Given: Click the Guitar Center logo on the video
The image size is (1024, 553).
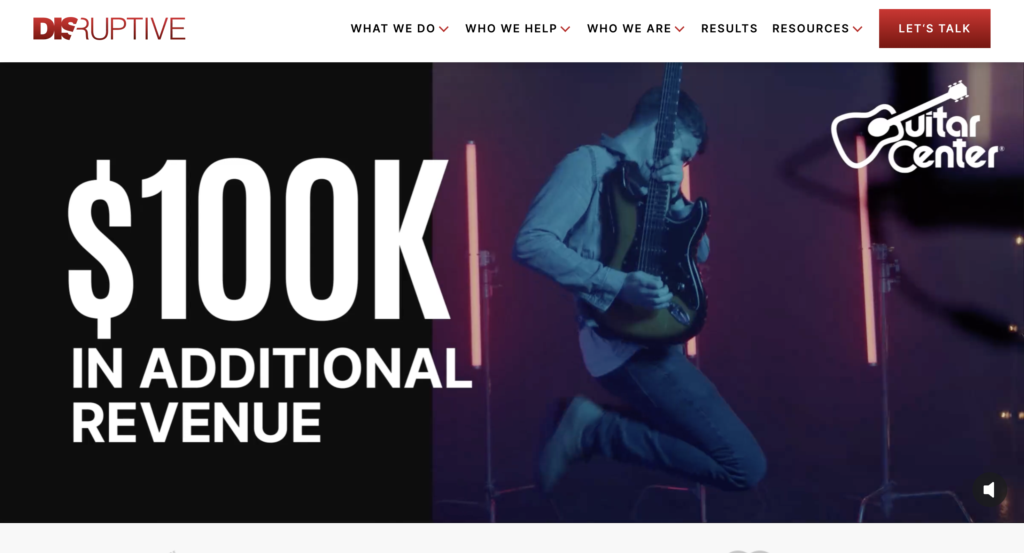Looking at the screenshot, I should pyautogui.click(x=917, y=127).
